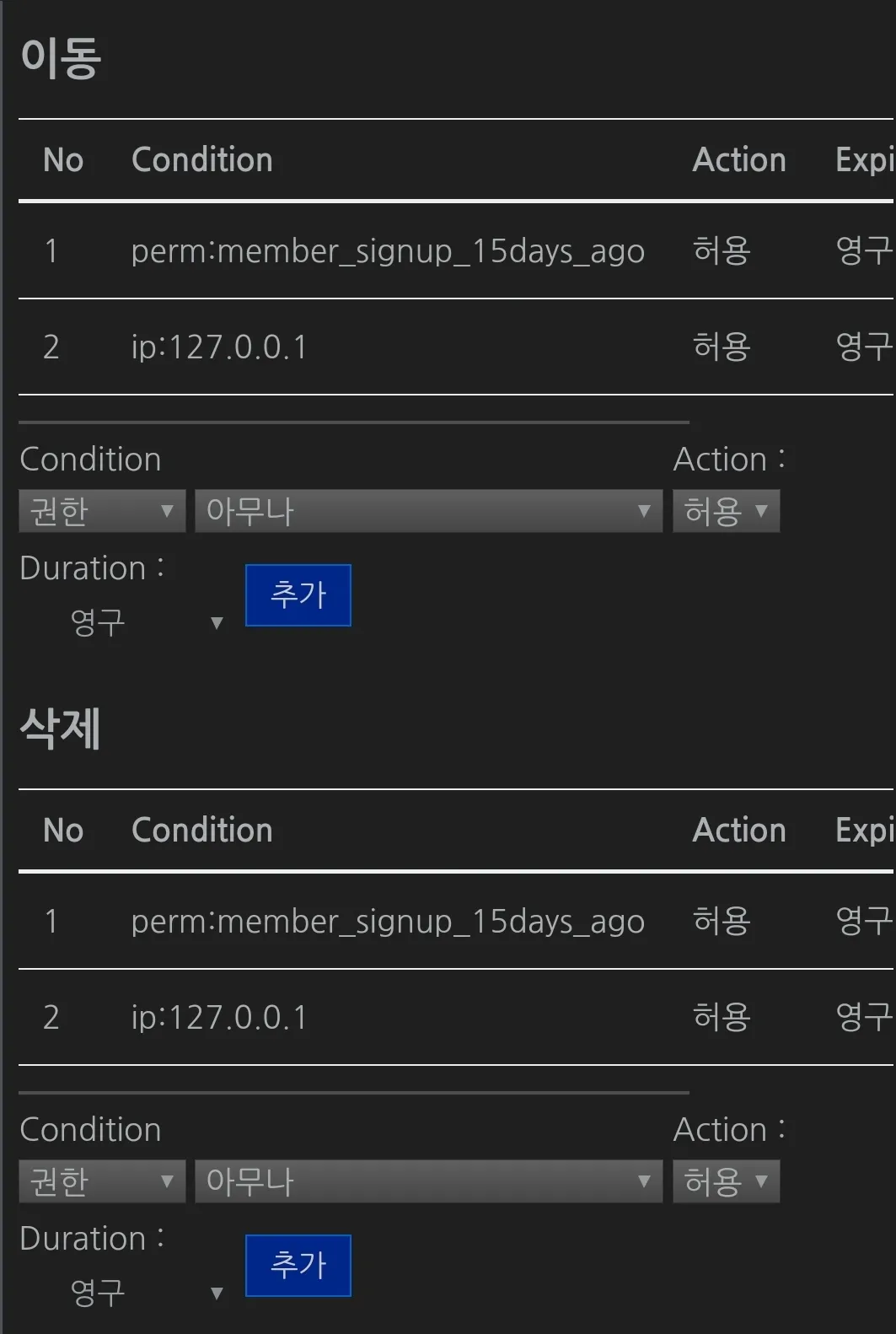896x1334 pixels.
Task: Open the 허용 Action dropdown under 삭제
Action: pos(726,1181)
